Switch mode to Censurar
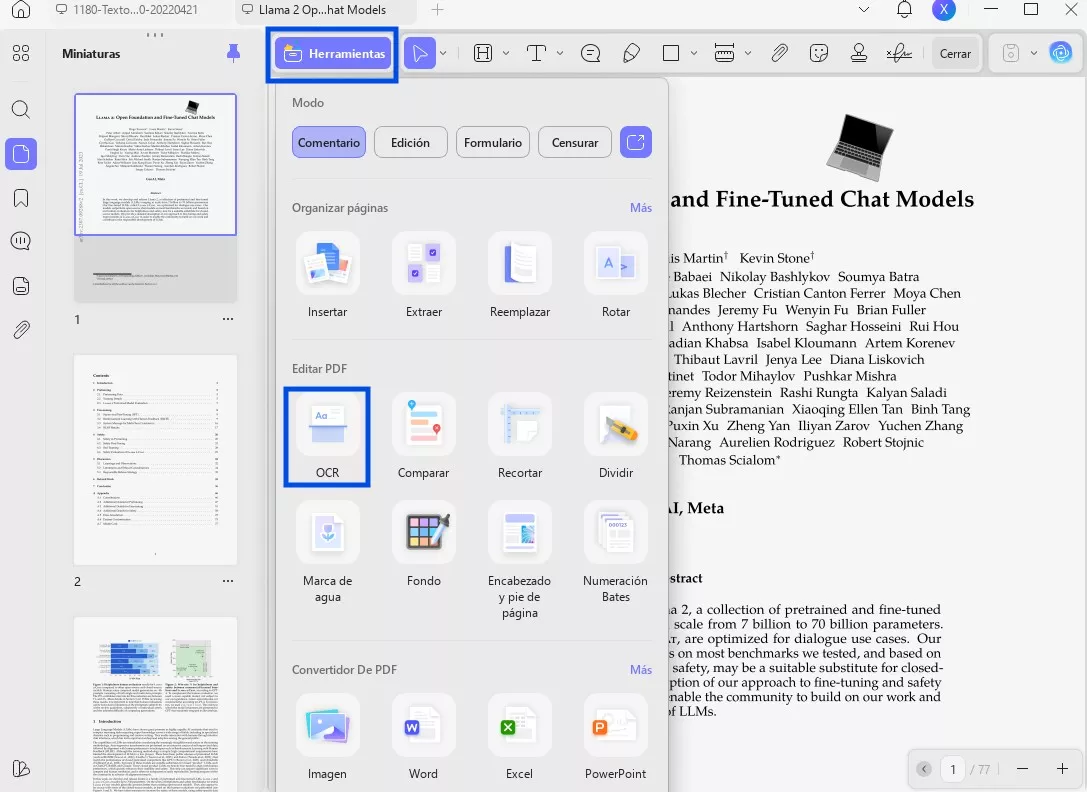The height and width of the screenshot is (792, 1087). click(x=575, y=142)
